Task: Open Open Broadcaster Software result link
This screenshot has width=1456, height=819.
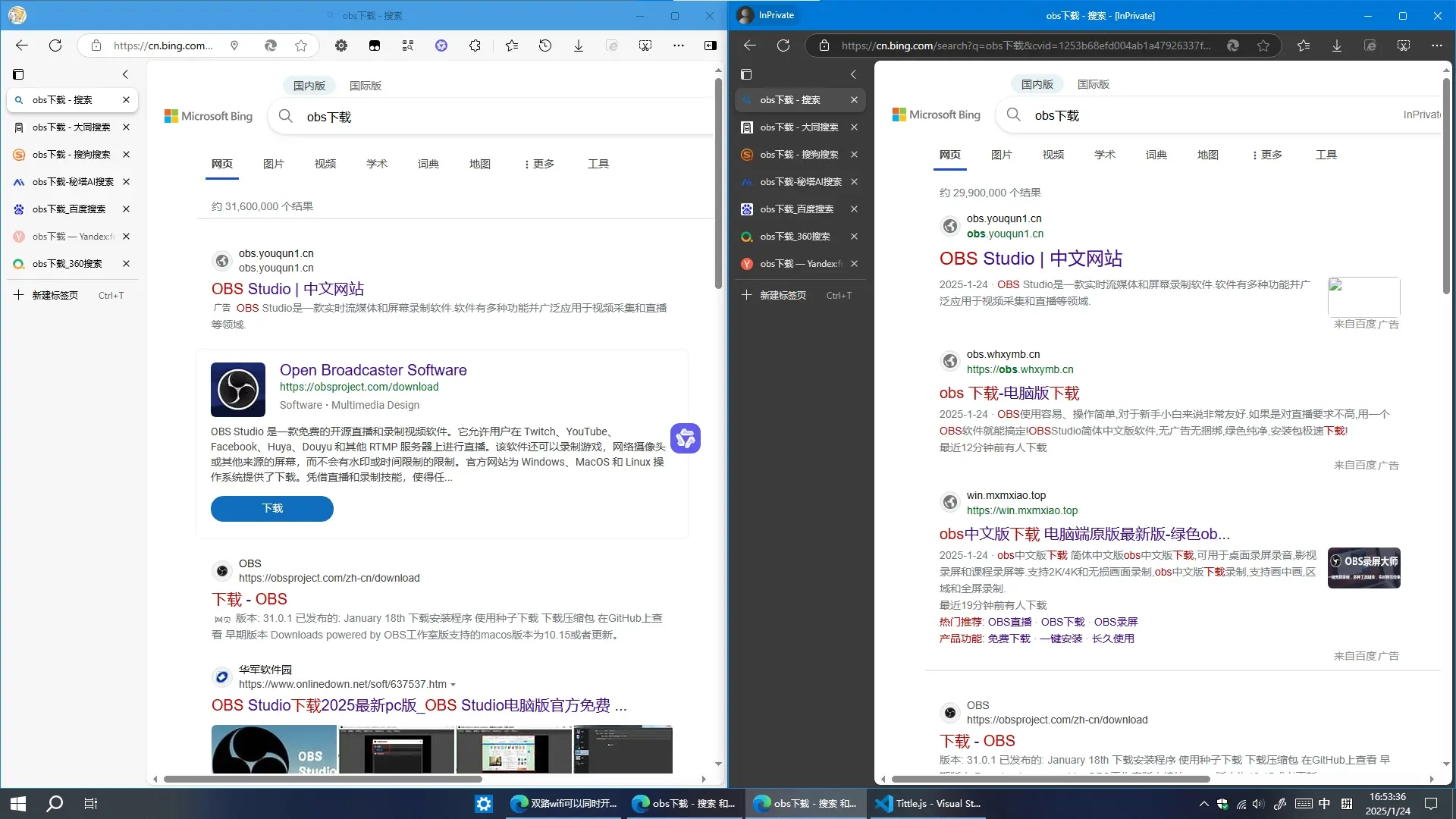Action: [x=373, y=370]
